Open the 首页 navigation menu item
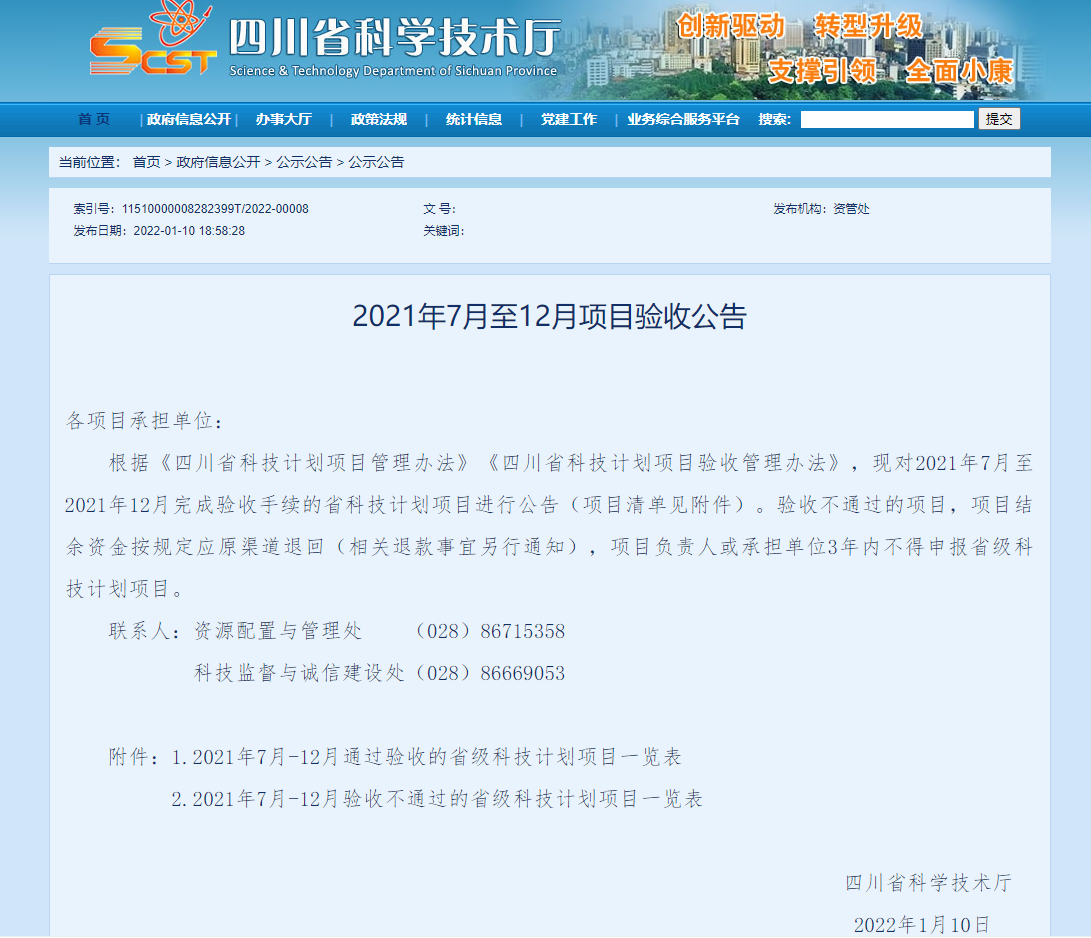 (x=94, y=119)
